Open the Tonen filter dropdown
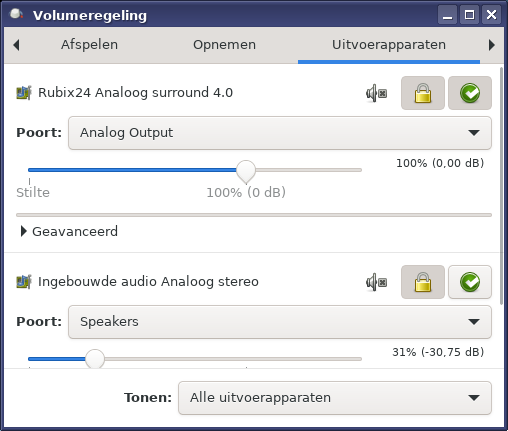Screen dimensions: 508x431 (x=335, y=398)
